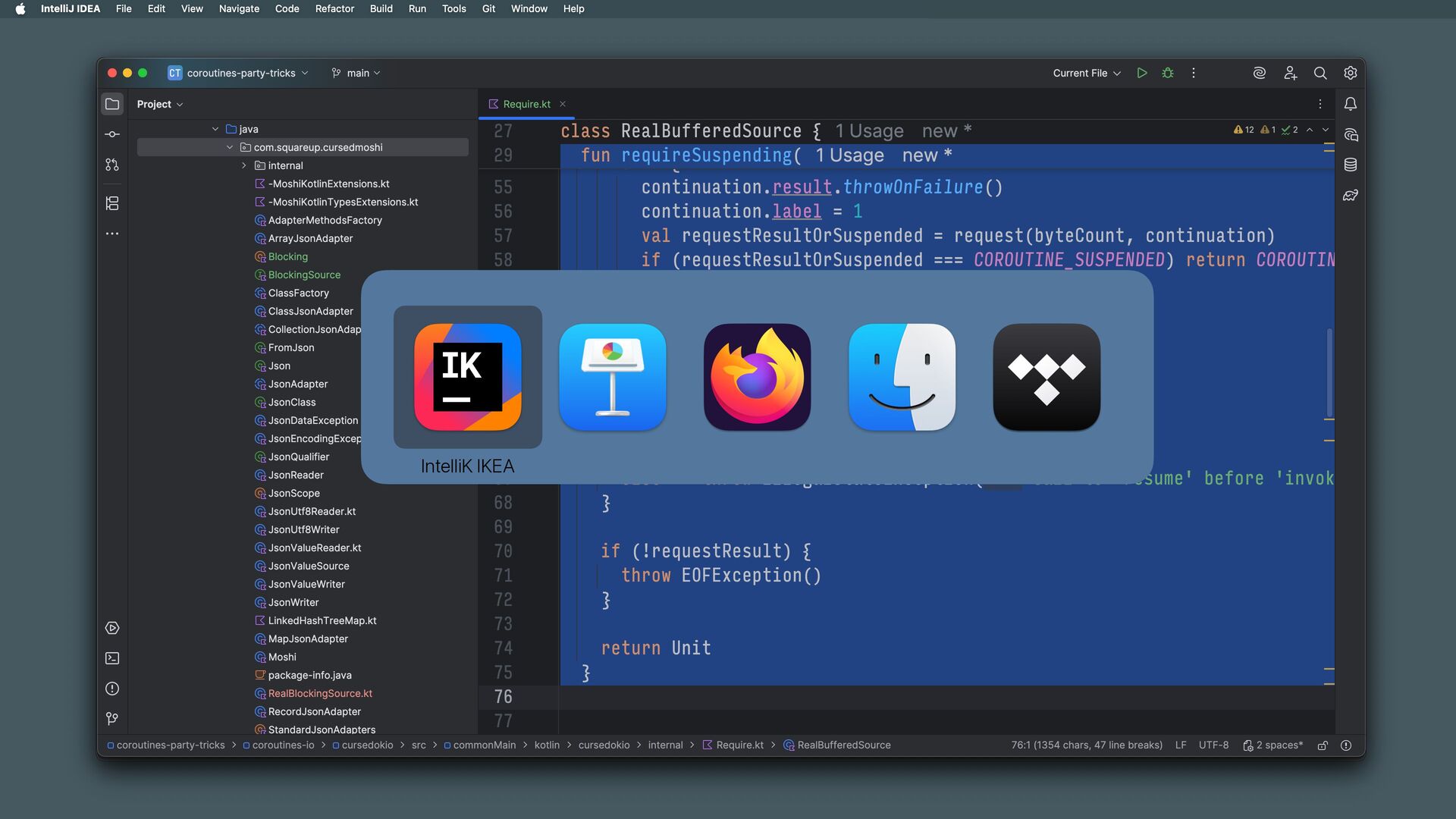This screenshot has width=1456, height=819.
Task: Toggle the Project tool window folder button
Action: point(112,104)
